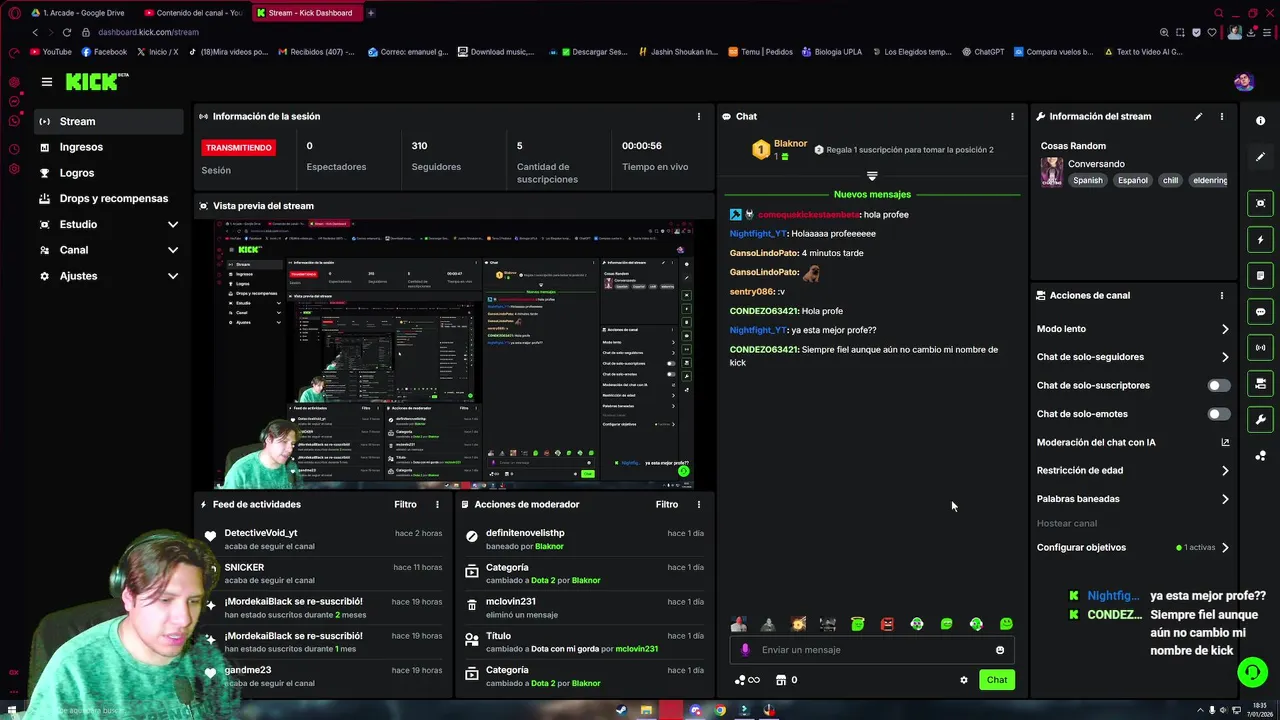Click the stream preview video thumbnail
This screenshot has height=720, width=1280.
click(454, 355)
